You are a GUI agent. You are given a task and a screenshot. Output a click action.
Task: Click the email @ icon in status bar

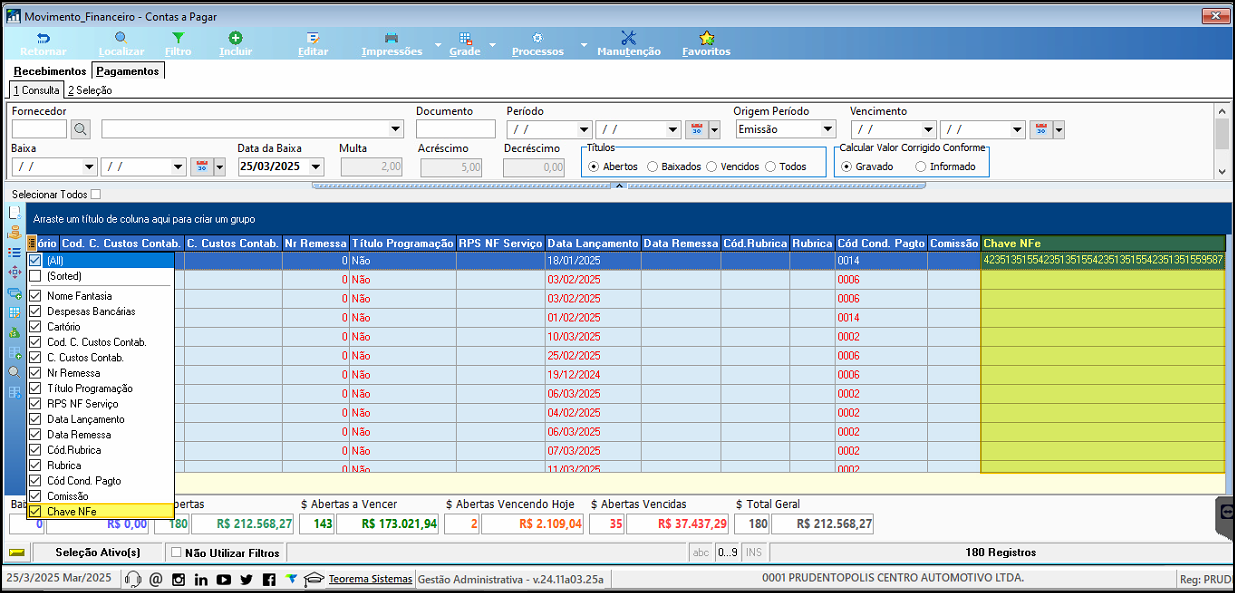click(x=155, y=579)
